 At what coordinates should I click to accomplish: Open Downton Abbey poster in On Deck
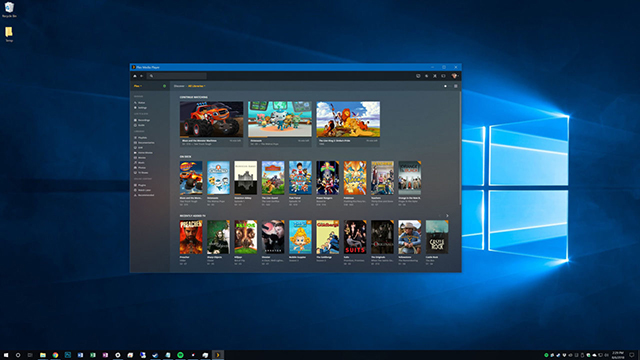pos(246,178)
